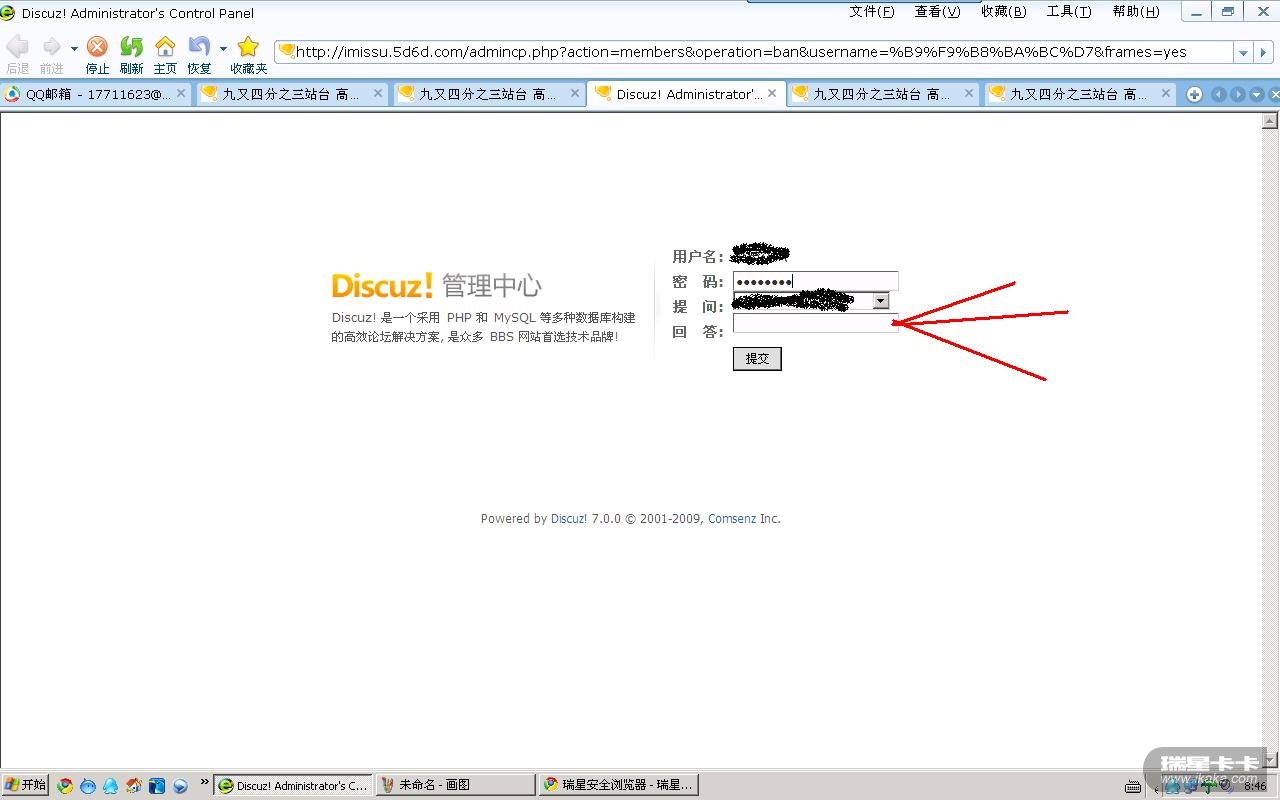Switch to 瑞星安全浏览器 taskbar button

618,785
